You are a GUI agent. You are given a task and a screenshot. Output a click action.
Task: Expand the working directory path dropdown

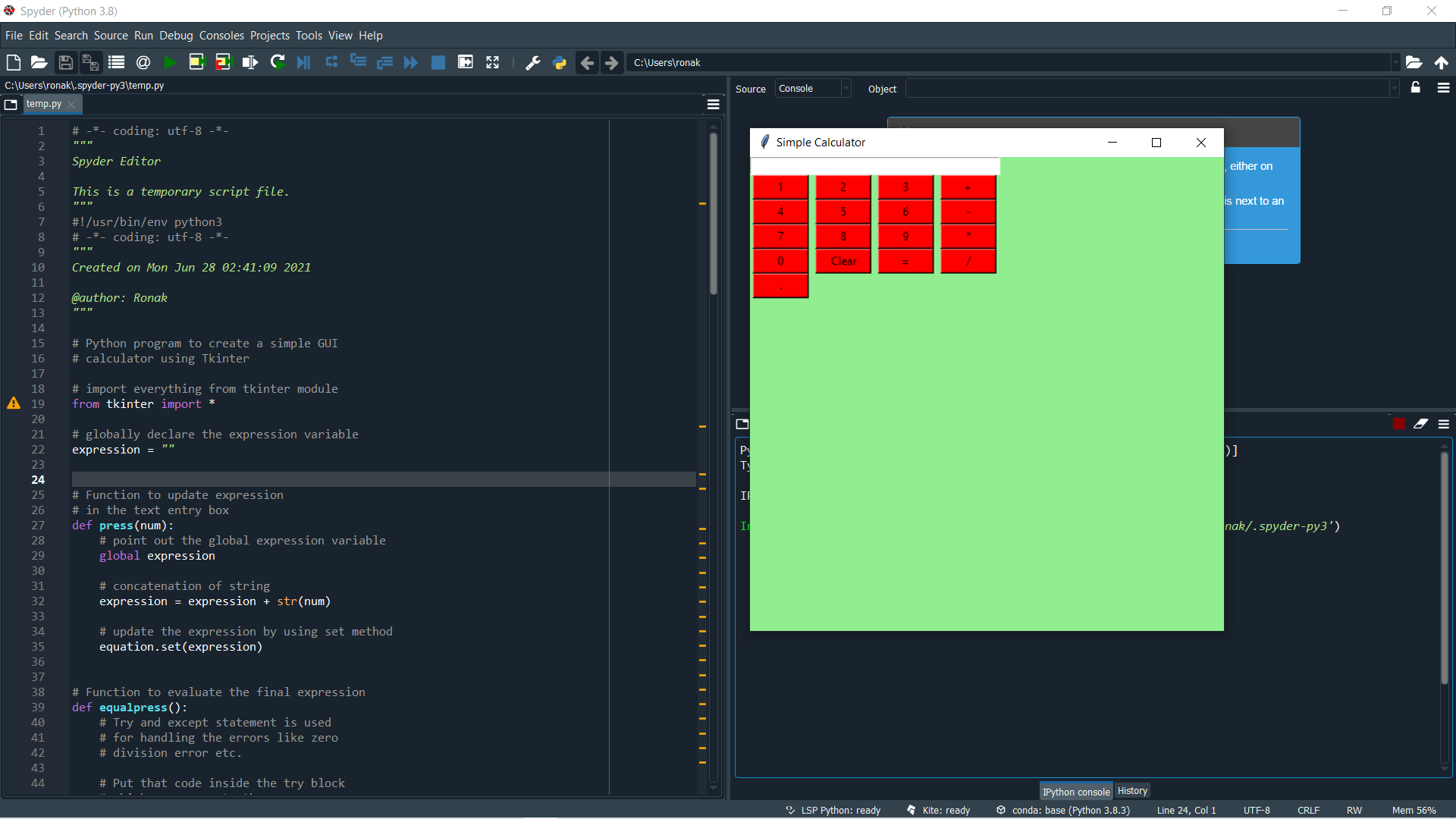pyautogui.click(x=1395, y=62)
